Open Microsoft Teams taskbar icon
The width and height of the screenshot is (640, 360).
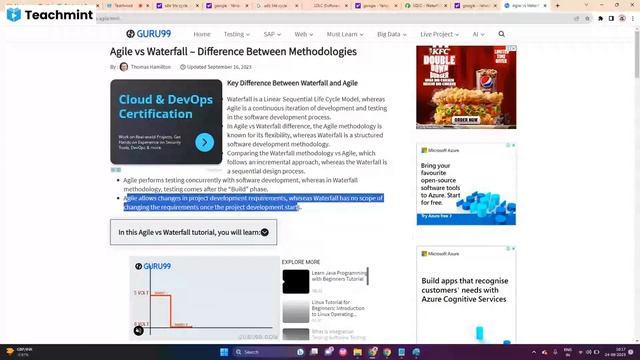point(329,352)
